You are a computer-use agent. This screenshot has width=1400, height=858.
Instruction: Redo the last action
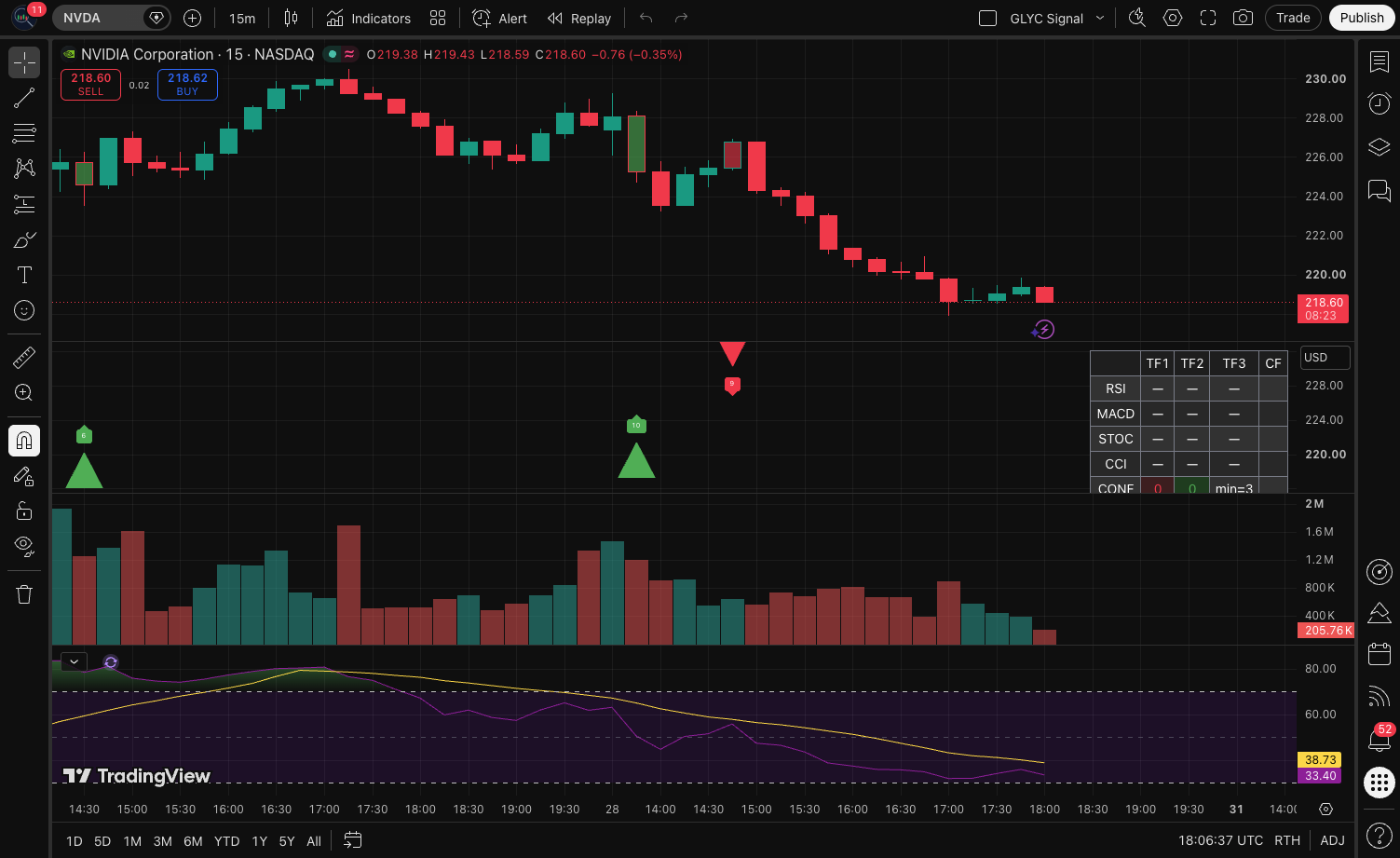pyautogui.click(x=681, y=18)
